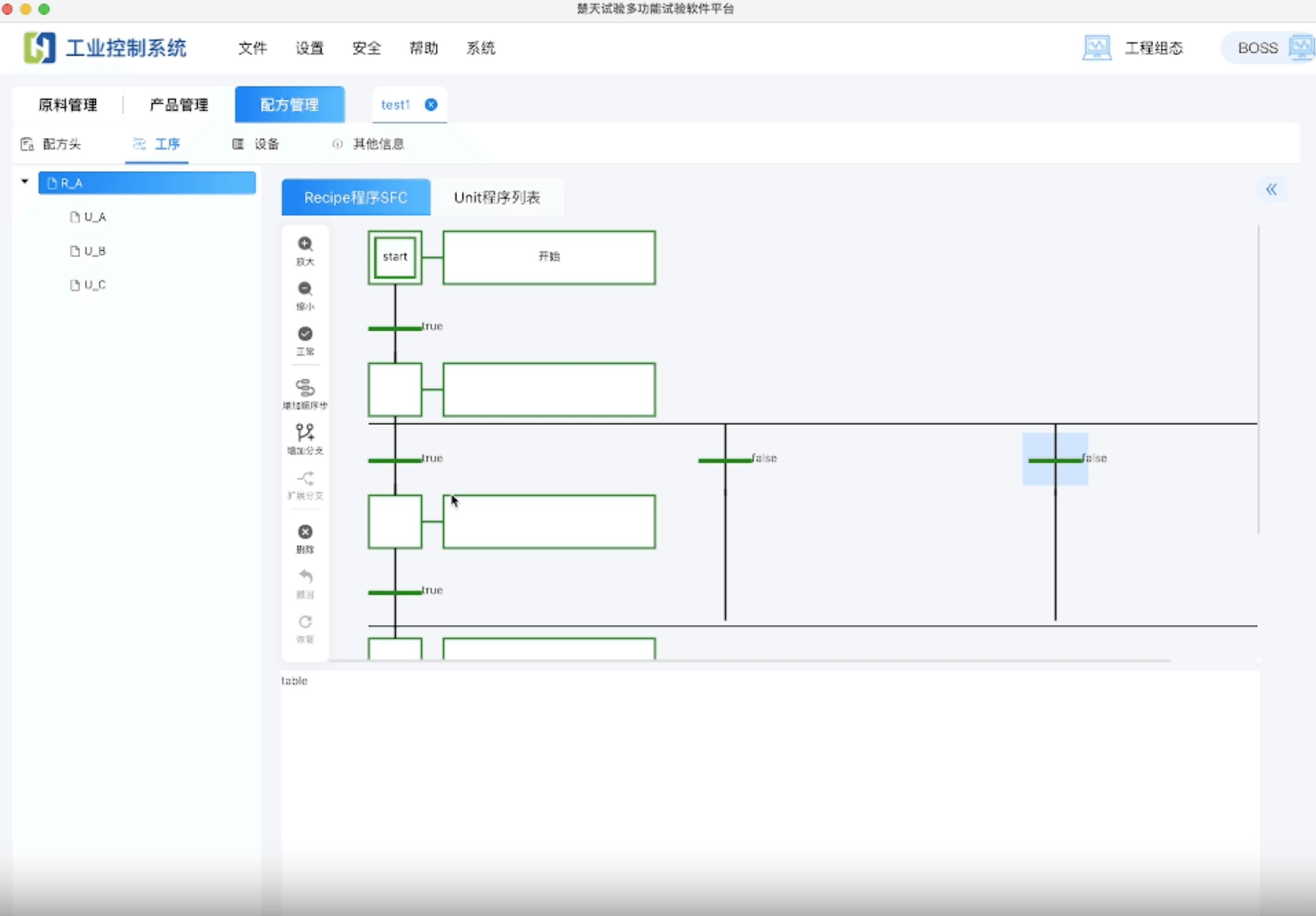Select the Recipe程序SFC tab

(356, 197)
